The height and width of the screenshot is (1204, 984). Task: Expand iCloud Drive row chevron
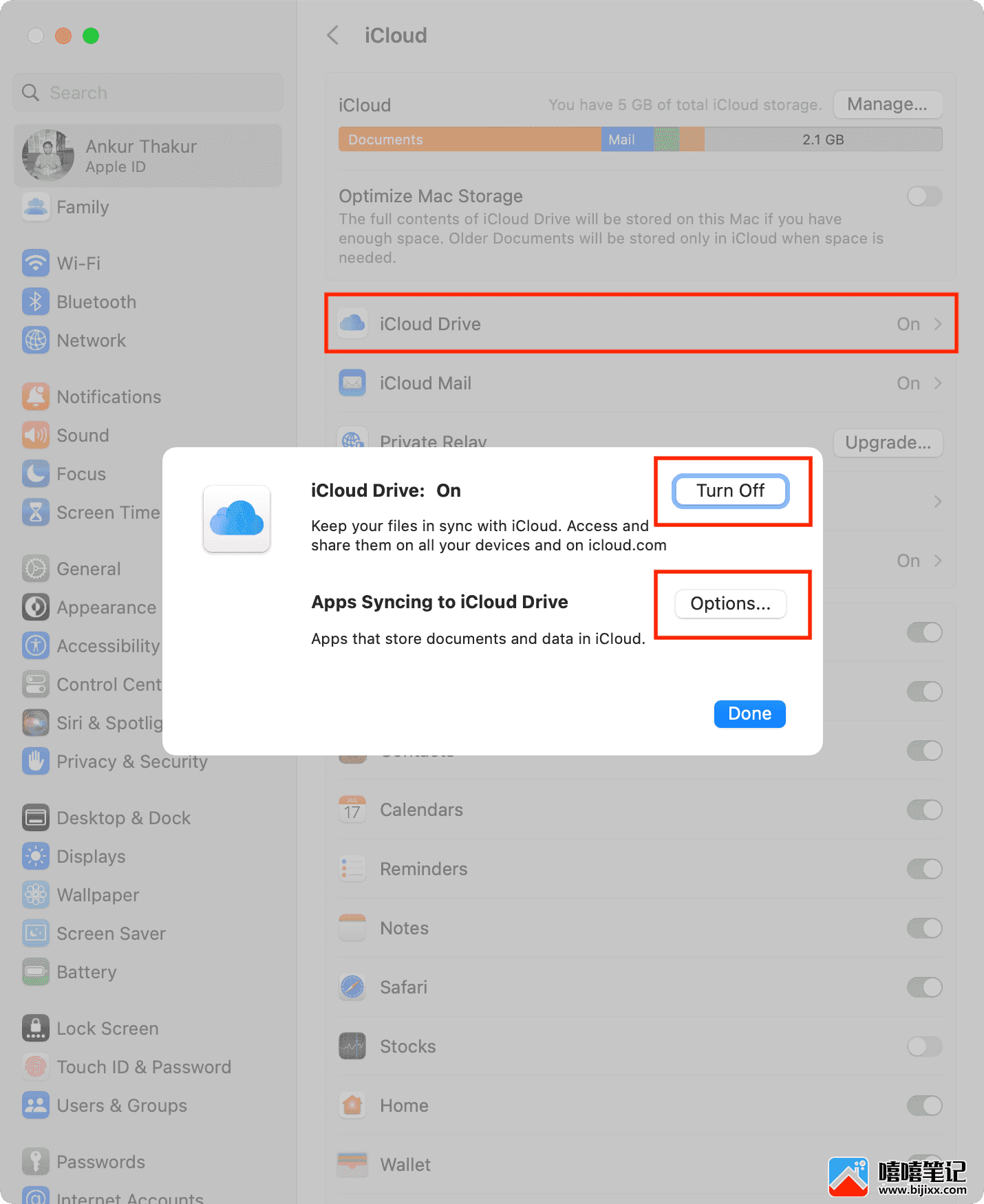click(937, 324)
